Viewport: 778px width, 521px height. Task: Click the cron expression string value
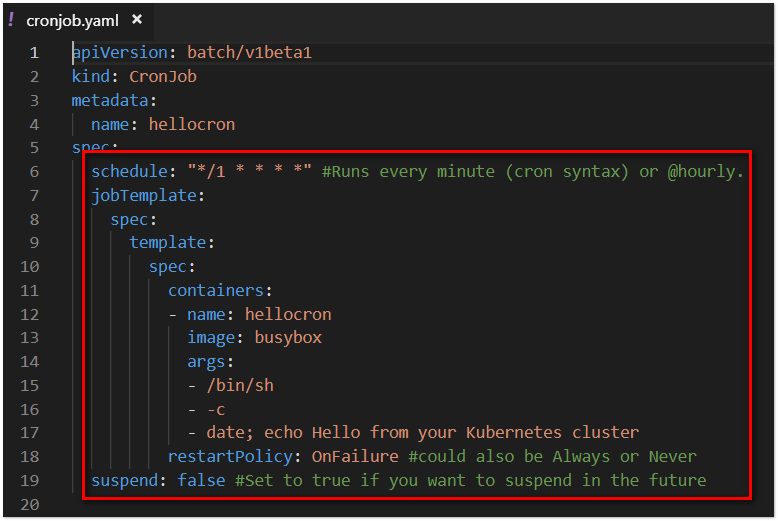(250, 171)
